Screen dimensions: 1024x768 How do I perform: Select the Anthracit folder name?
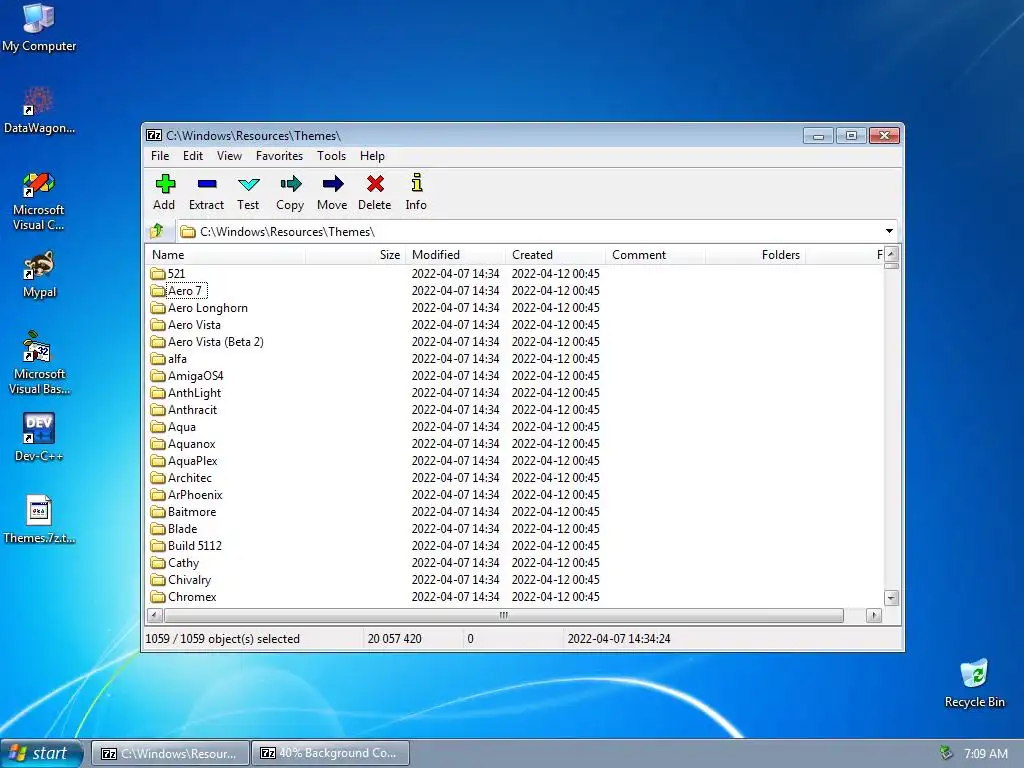point(192,409)
